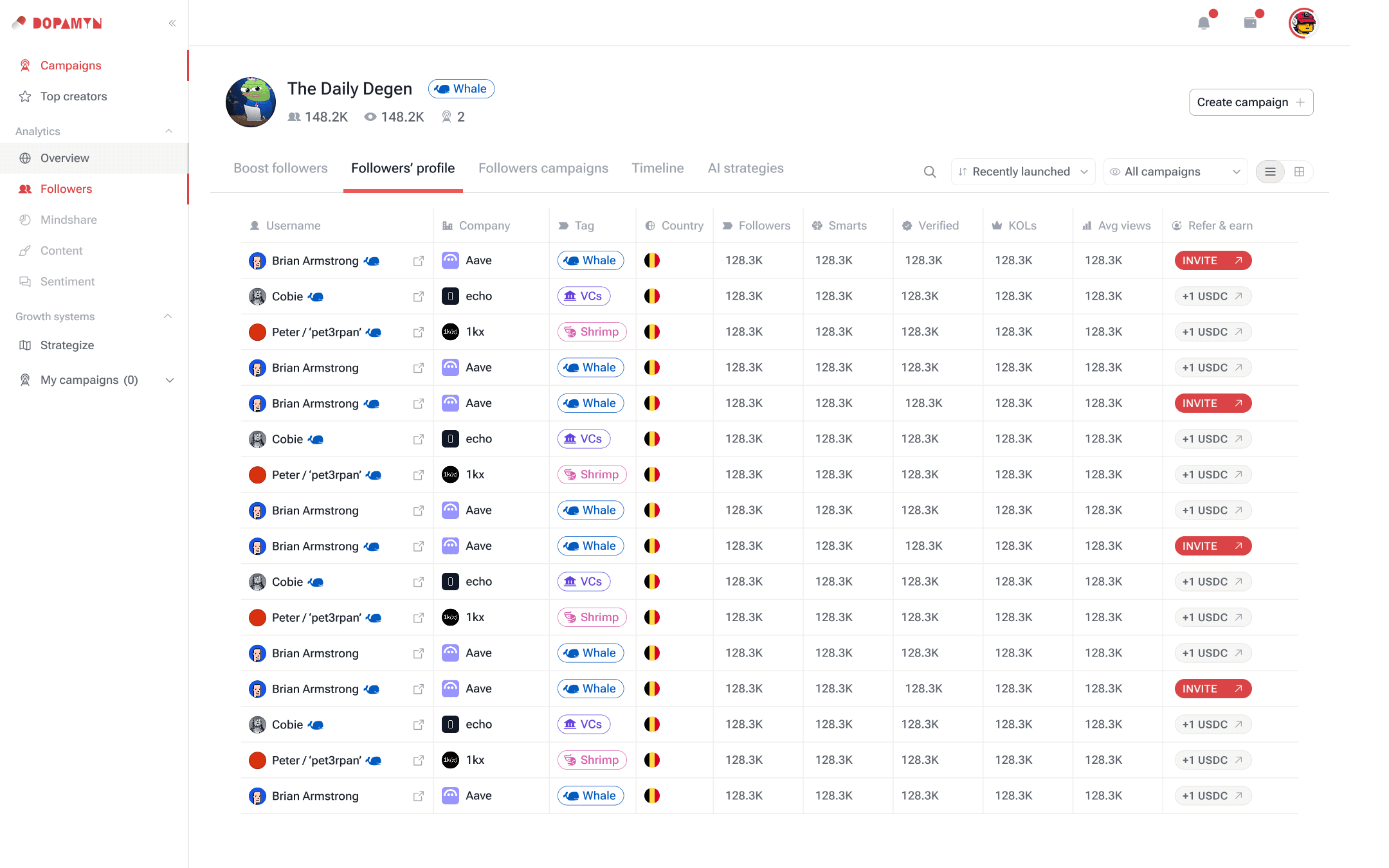The image size is (1389, 868).
Task: Switch to Followers campaigns tab
Action: [543, 168]
